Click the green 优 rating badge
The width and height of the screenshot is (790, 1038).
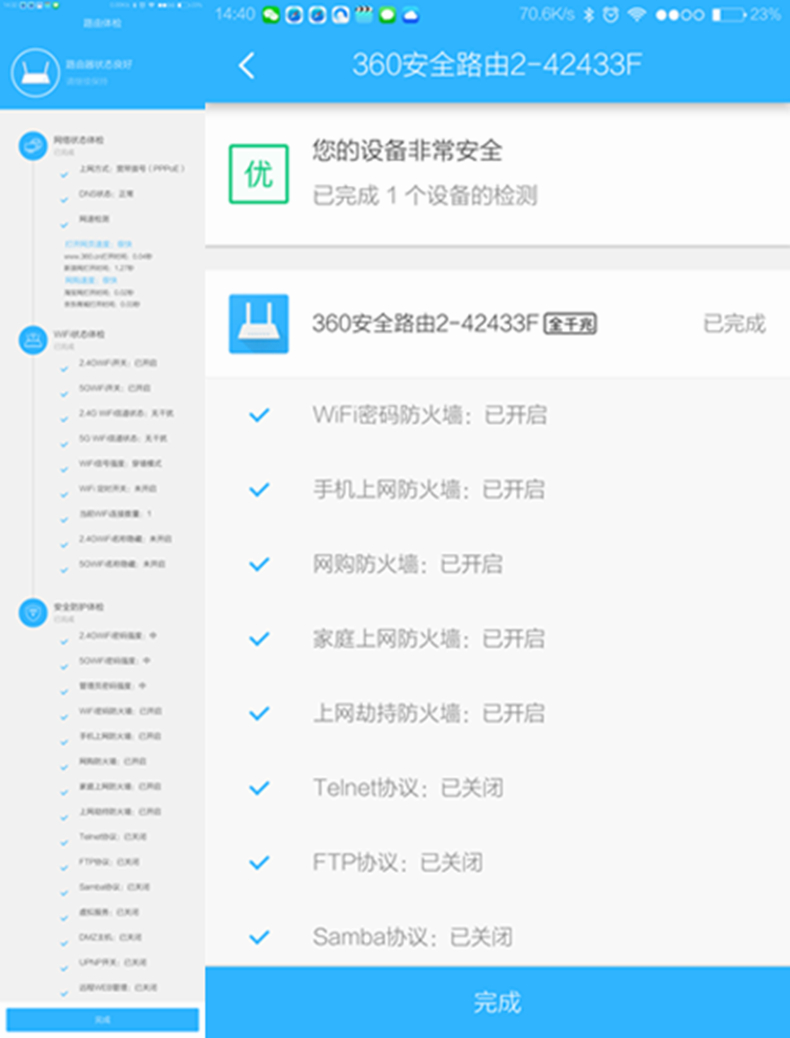pos(258,174)
